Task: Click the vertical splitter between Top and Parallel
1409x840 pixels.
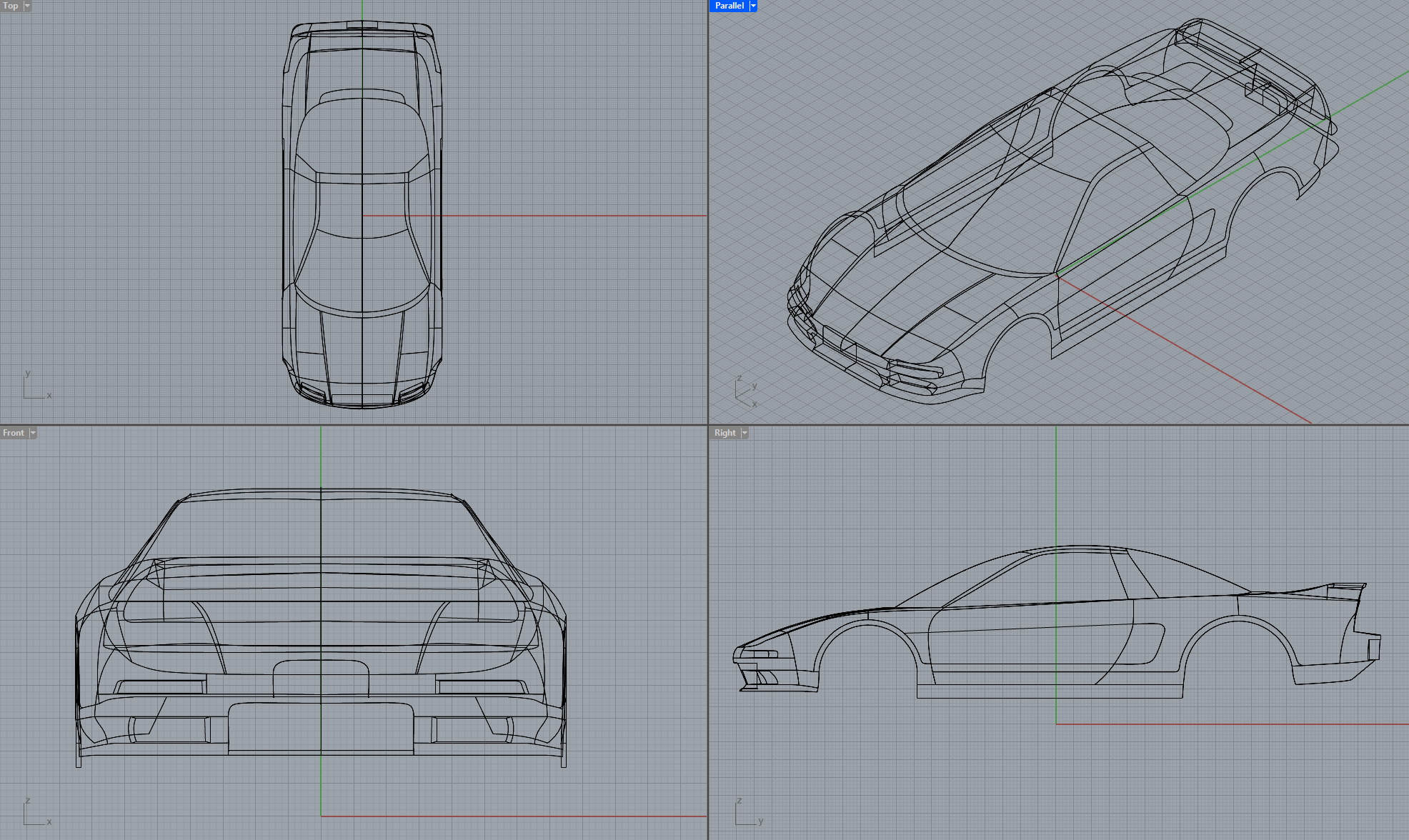Action: pos(708,214)
